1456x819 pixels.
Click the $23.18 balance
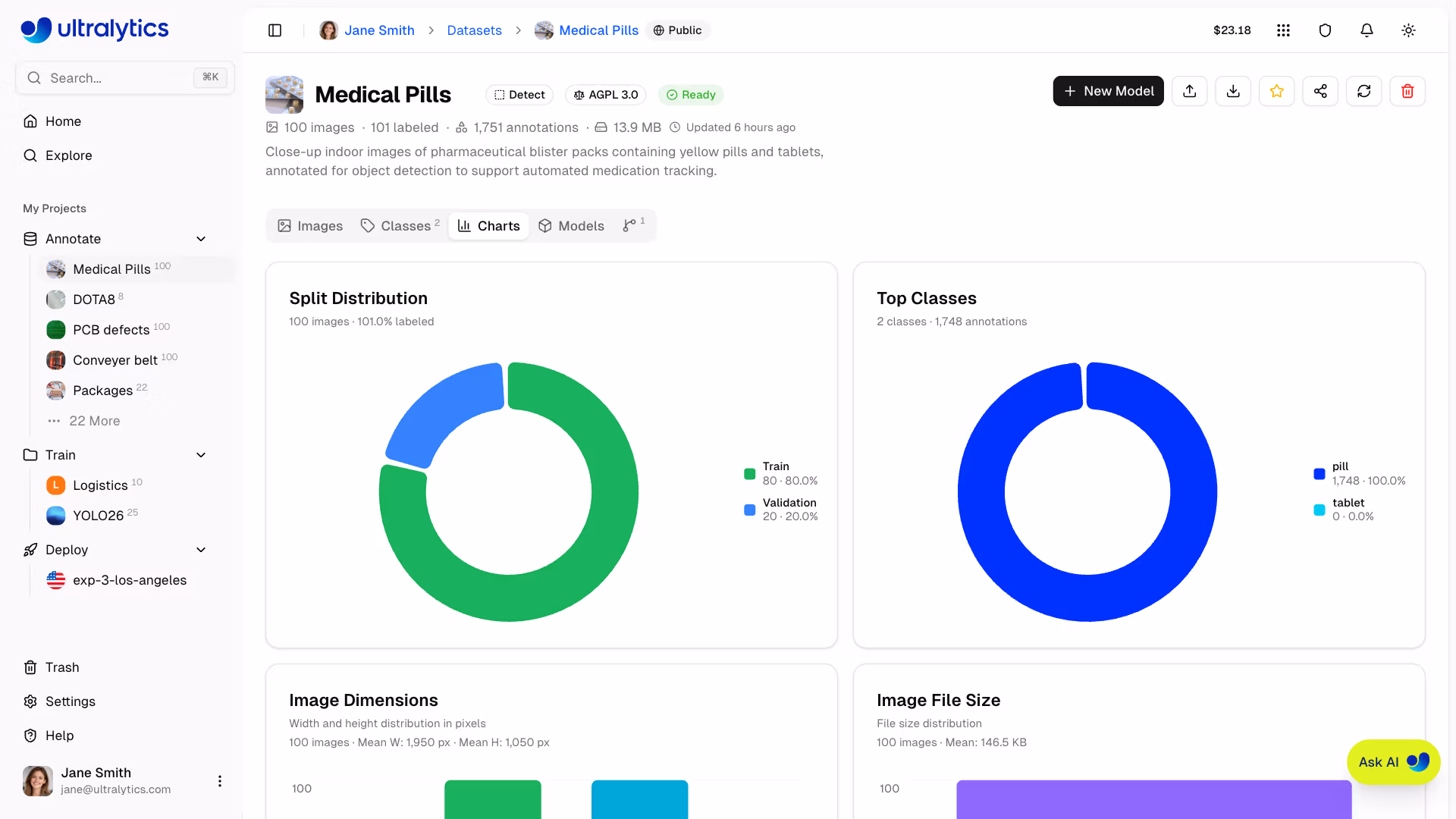click(1232, 30)
